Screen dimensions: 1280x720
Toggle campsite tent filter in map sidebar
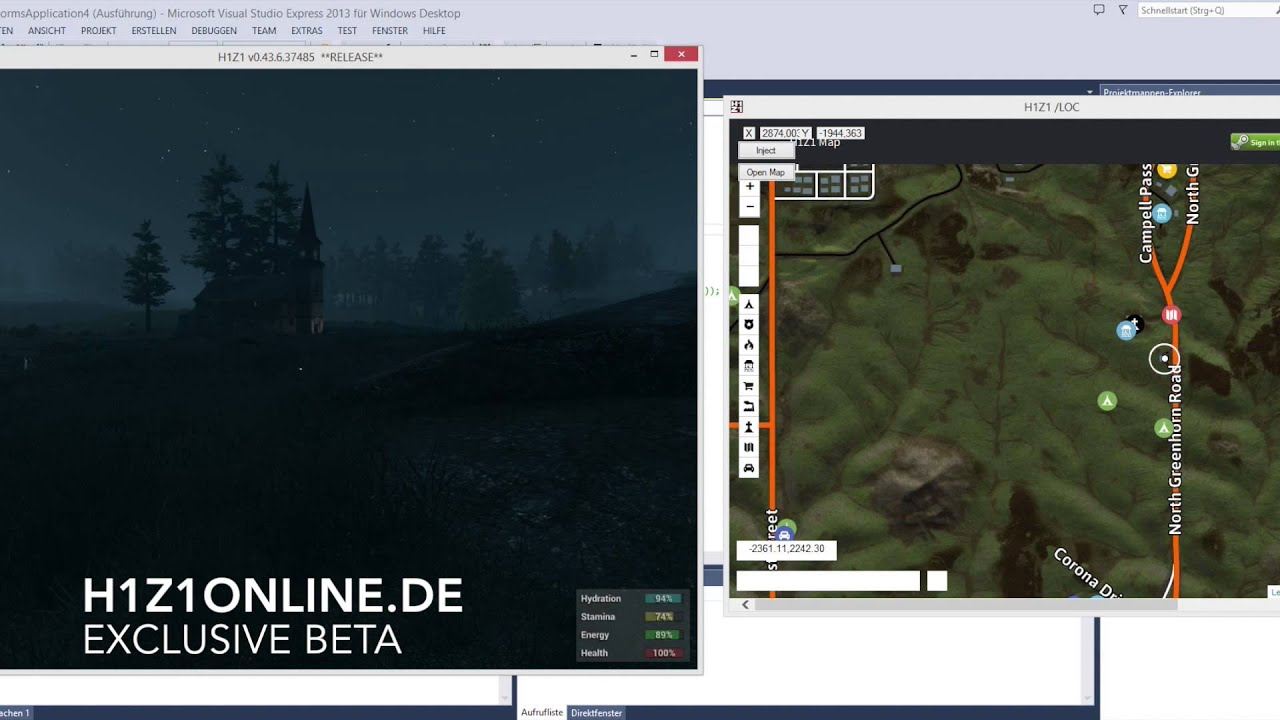pos(749,304)
